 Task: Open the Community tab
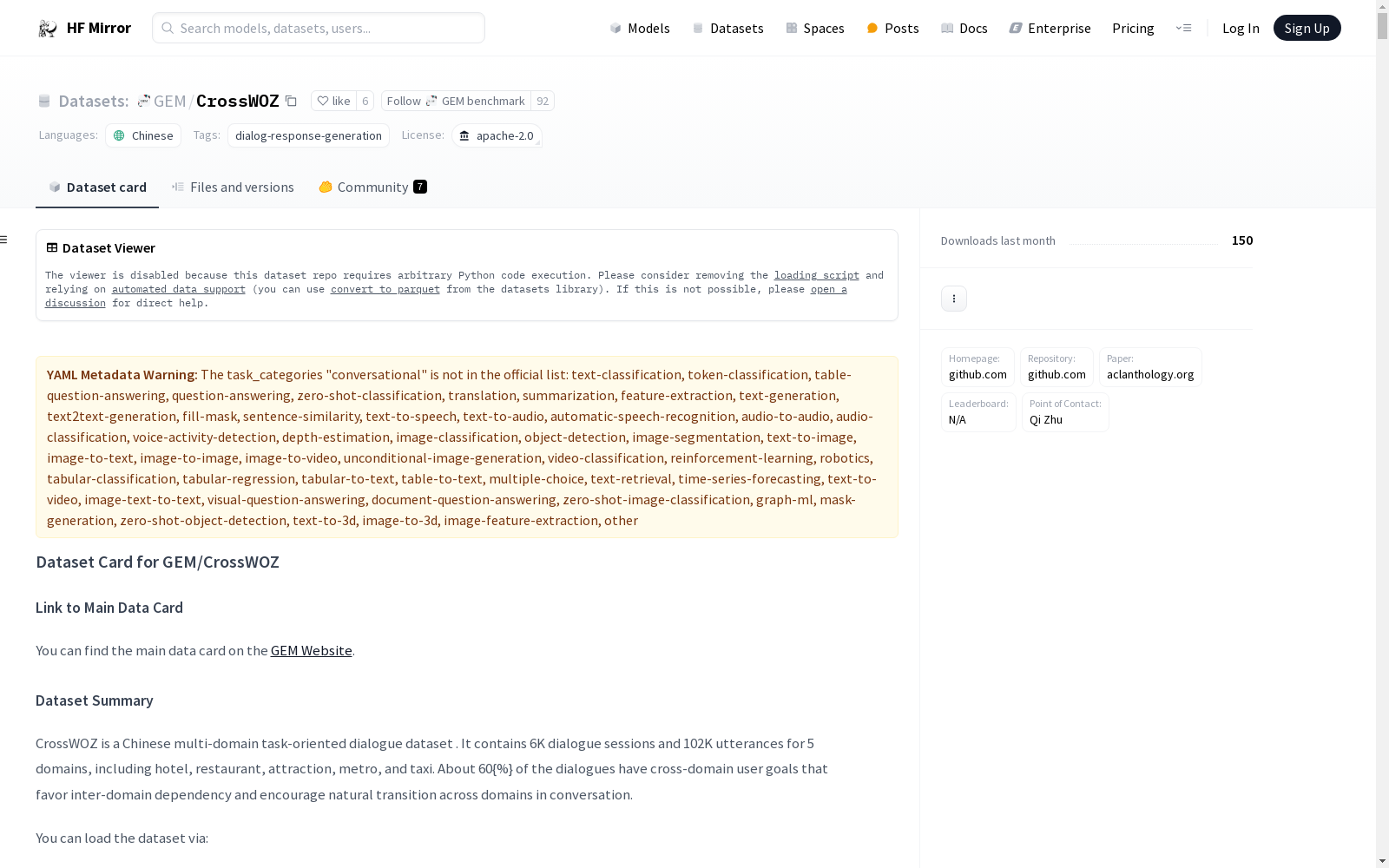(372, 187)
